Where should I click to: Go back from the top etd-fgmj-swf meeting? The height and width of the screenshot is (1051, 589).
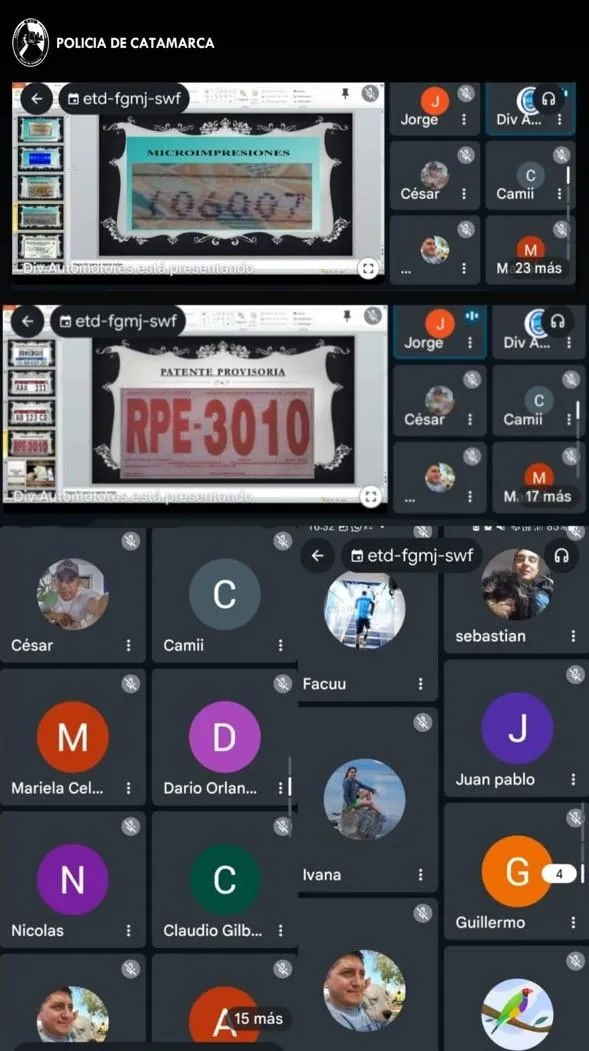(36, 99)
